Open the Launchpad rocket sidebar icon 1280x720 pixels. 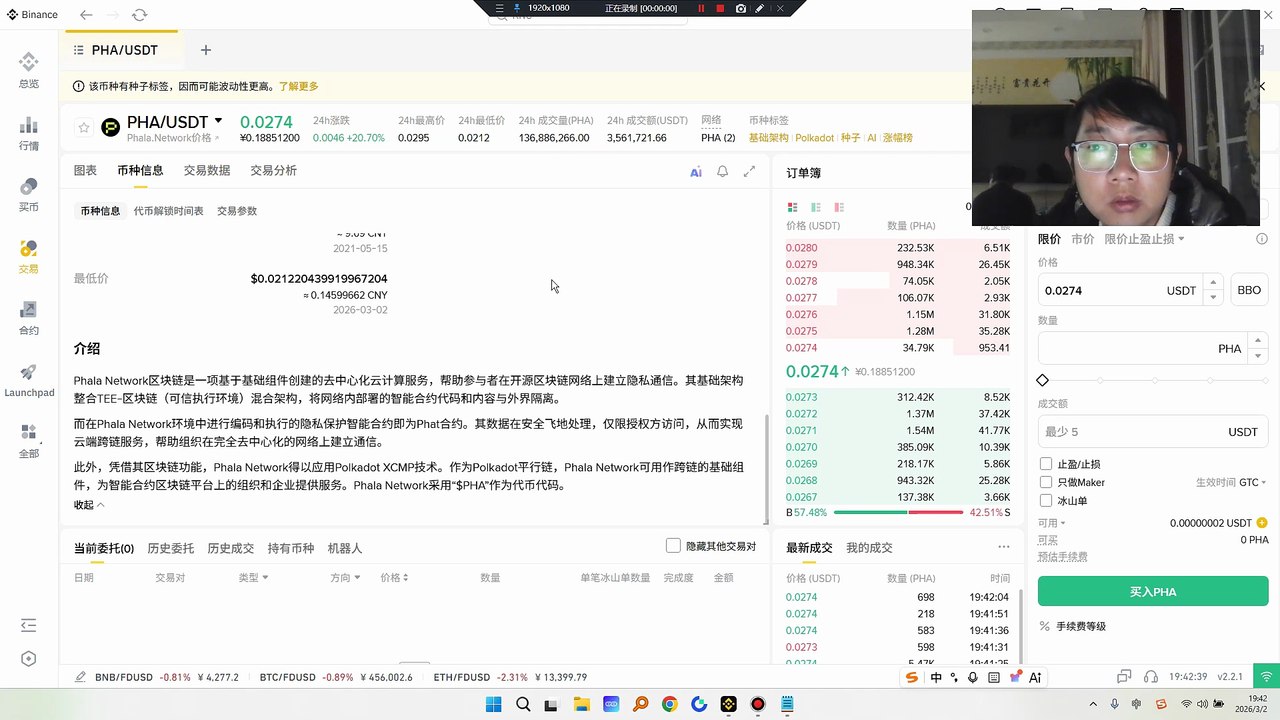29,379
